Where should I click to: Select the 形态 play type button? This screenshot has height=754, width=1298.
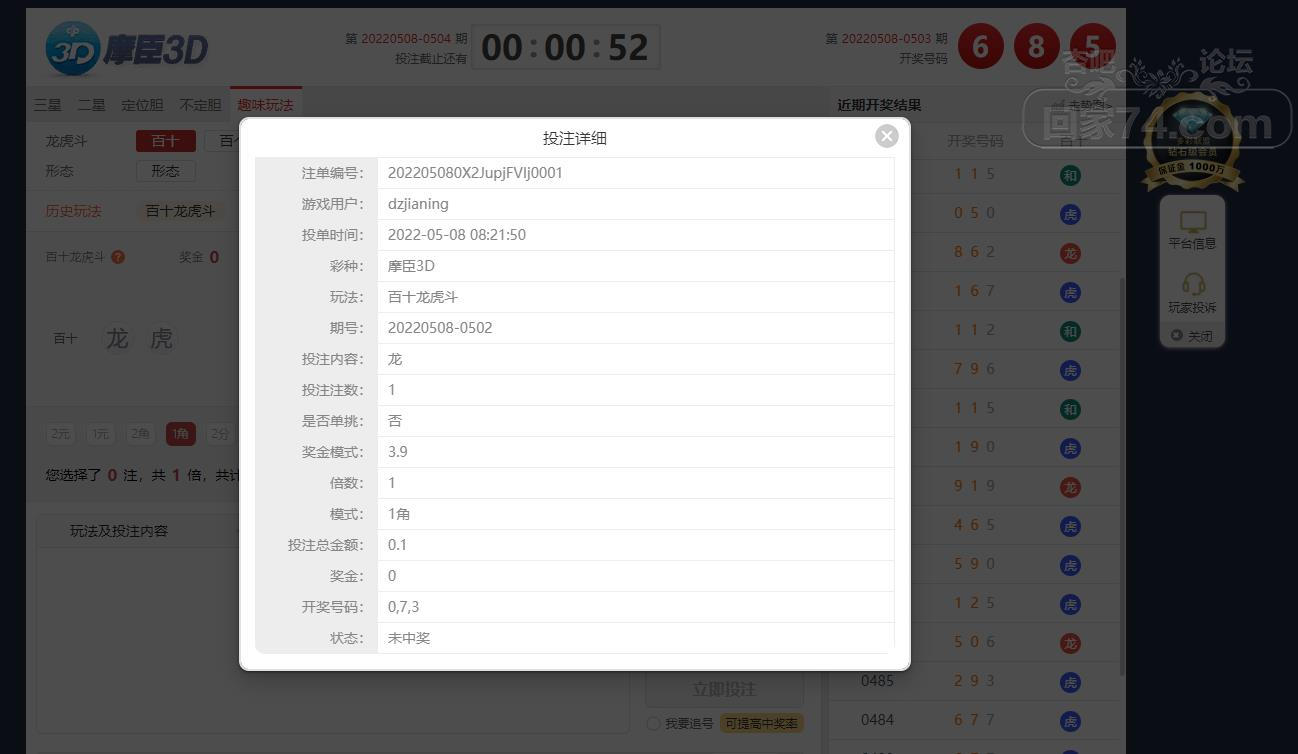tap(165, 171)
